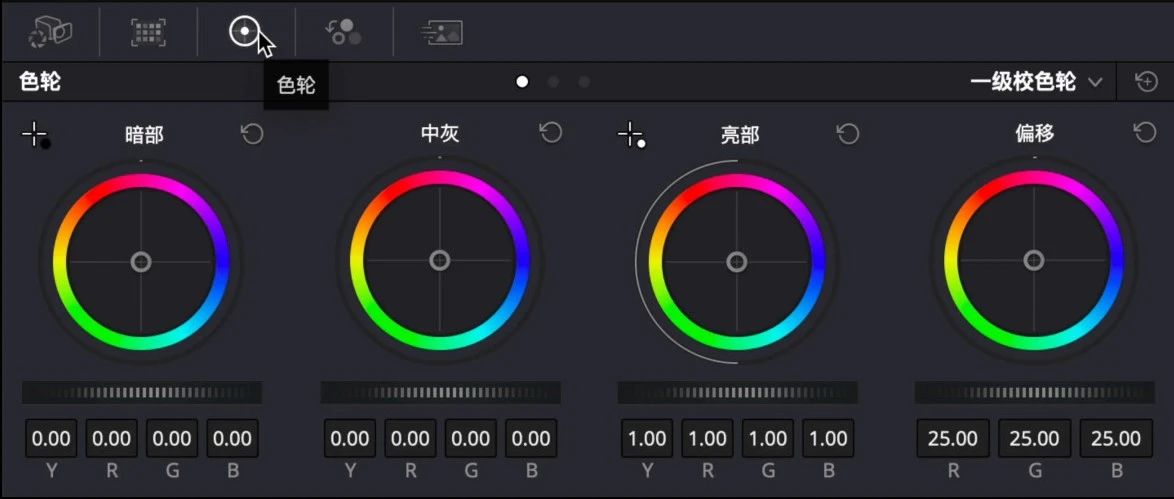Click the 暗部 master wheel slider

coord(141,392)
